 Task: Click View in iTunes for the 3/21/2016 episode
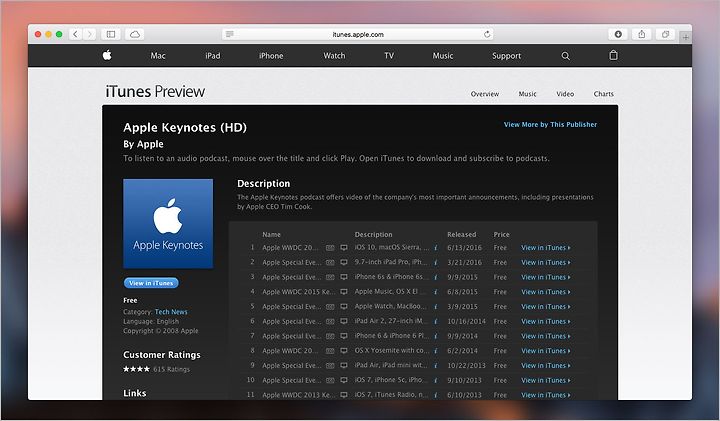(546, 263)
